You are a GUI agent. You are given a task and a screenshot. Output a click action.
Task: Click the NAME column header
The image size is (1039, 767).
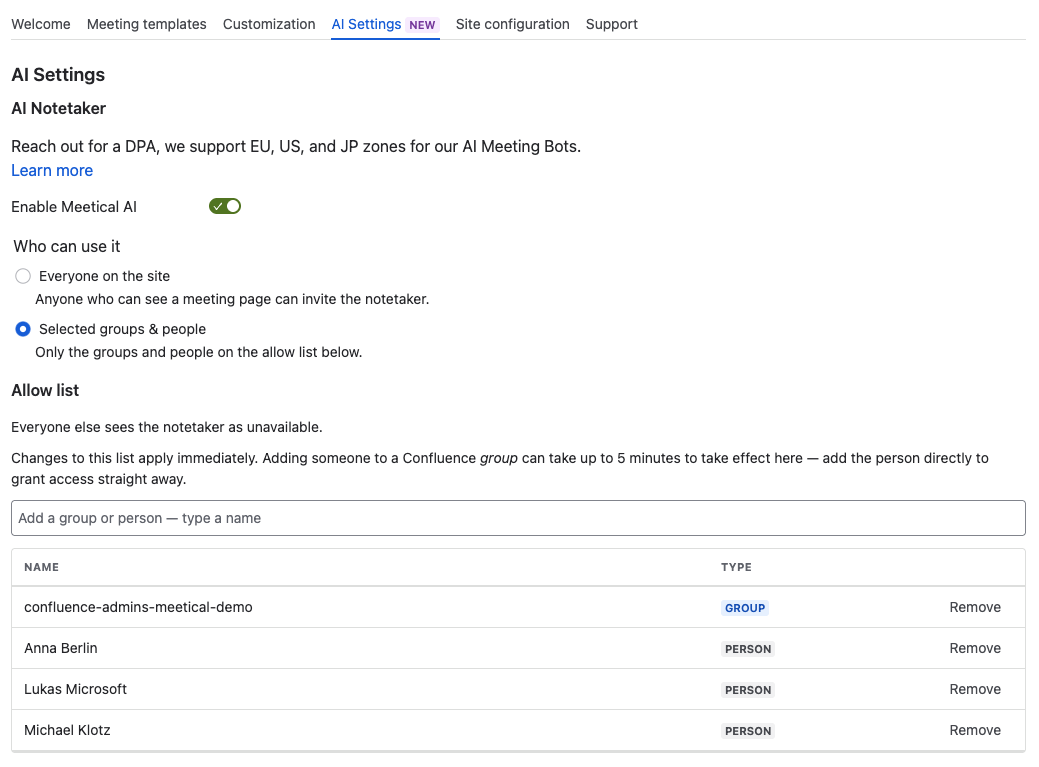click(41, 567)
